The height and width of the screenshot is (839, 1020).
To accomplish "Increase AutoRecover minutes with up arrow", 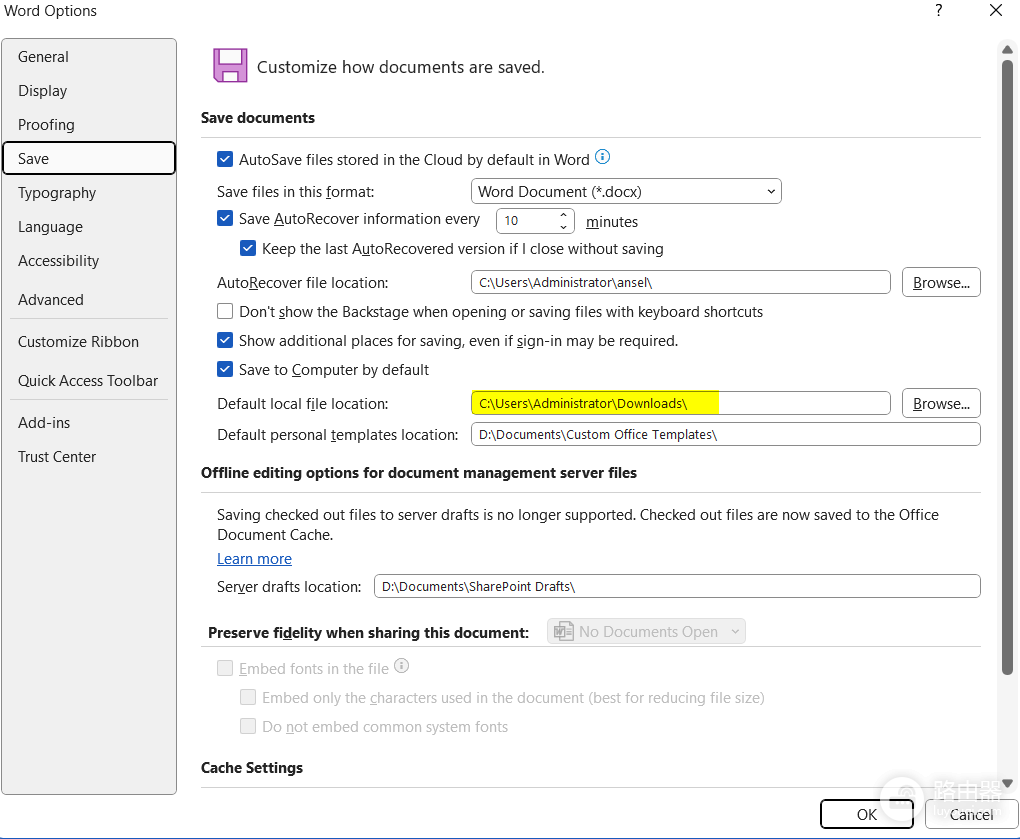I will [x=563, y=215].
